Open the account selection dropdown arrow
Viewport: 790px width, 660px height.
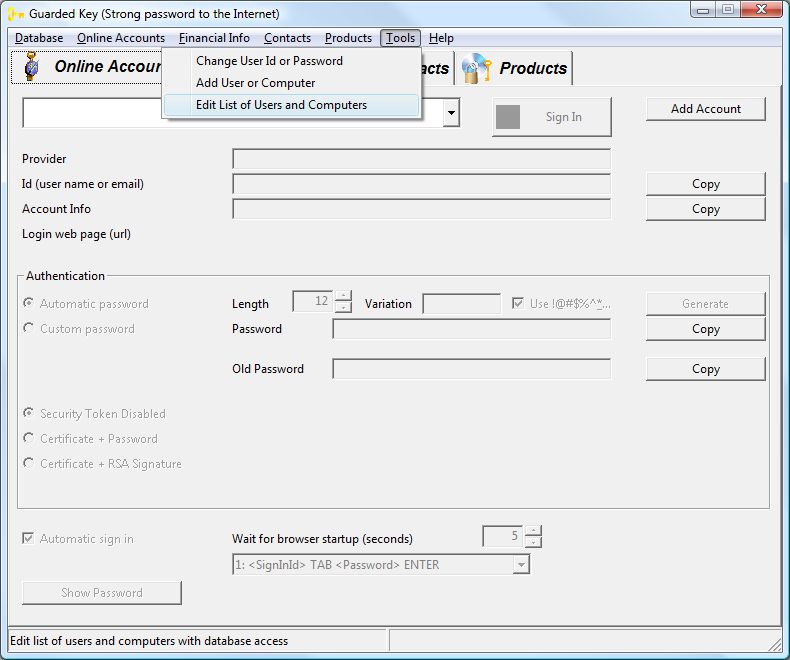[451, 112]
